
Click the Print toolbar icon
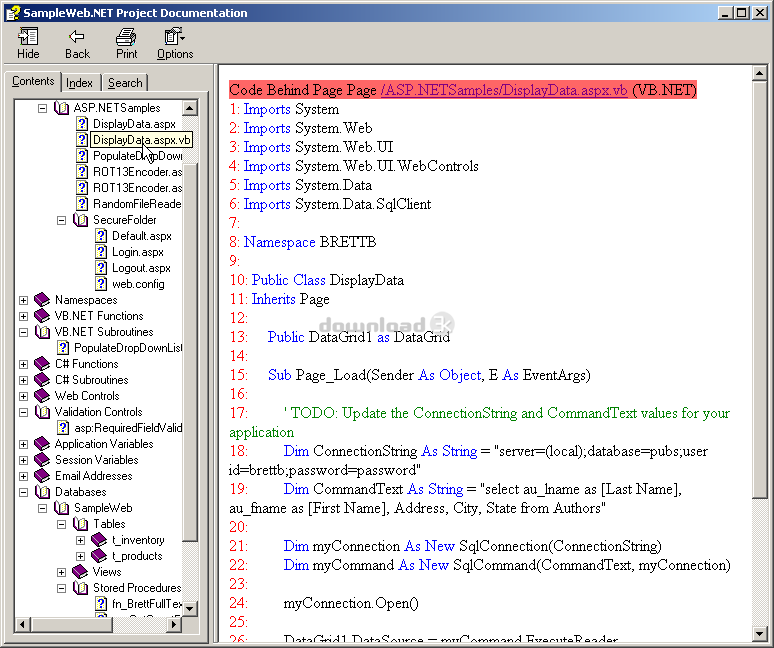[126, 37]
